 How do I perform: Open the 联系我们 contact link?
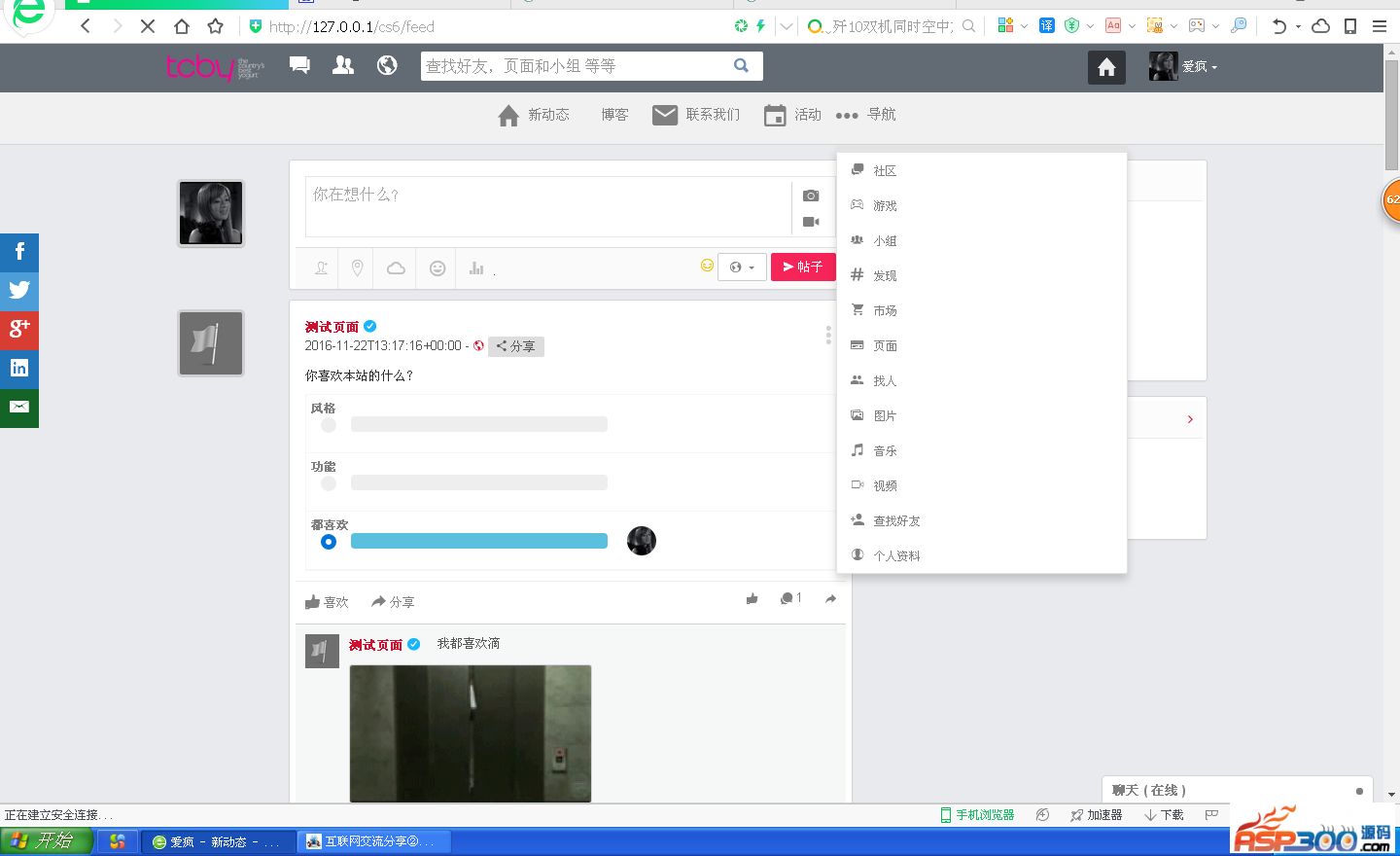coord(695,115)
